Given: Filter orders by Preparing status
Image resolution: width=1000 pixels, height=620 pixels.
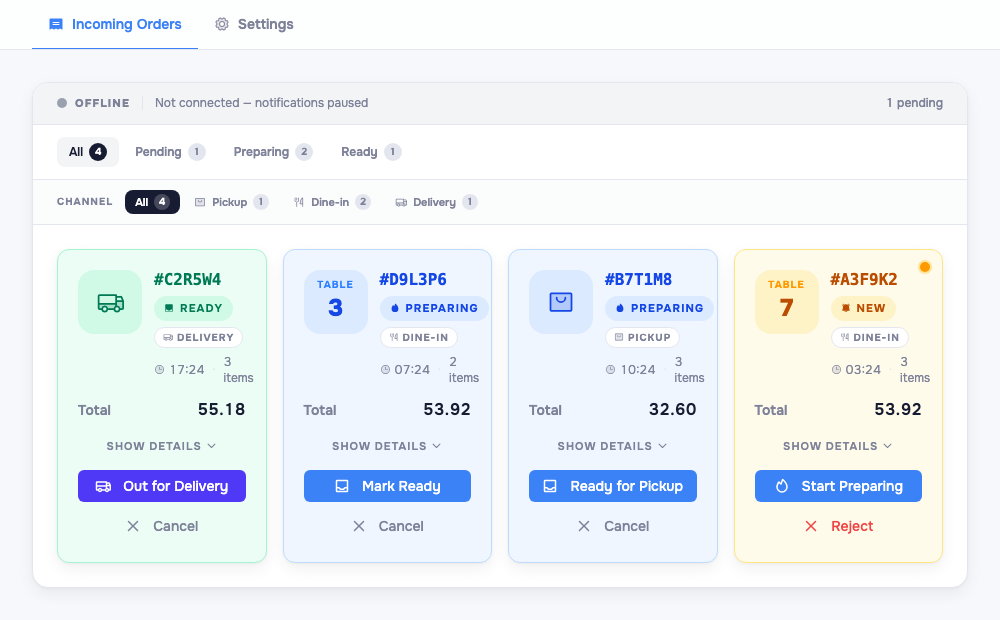Looking at the screenshot, I should point(272,152).
